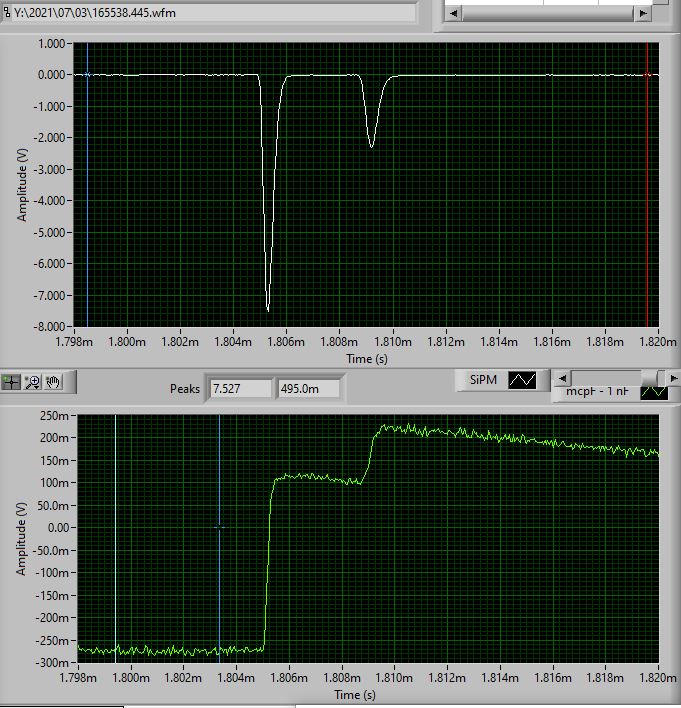This screenshot has width=681, height=708.
Task: Click the -300m Y-axis label on lower graph
Action: 52,663
